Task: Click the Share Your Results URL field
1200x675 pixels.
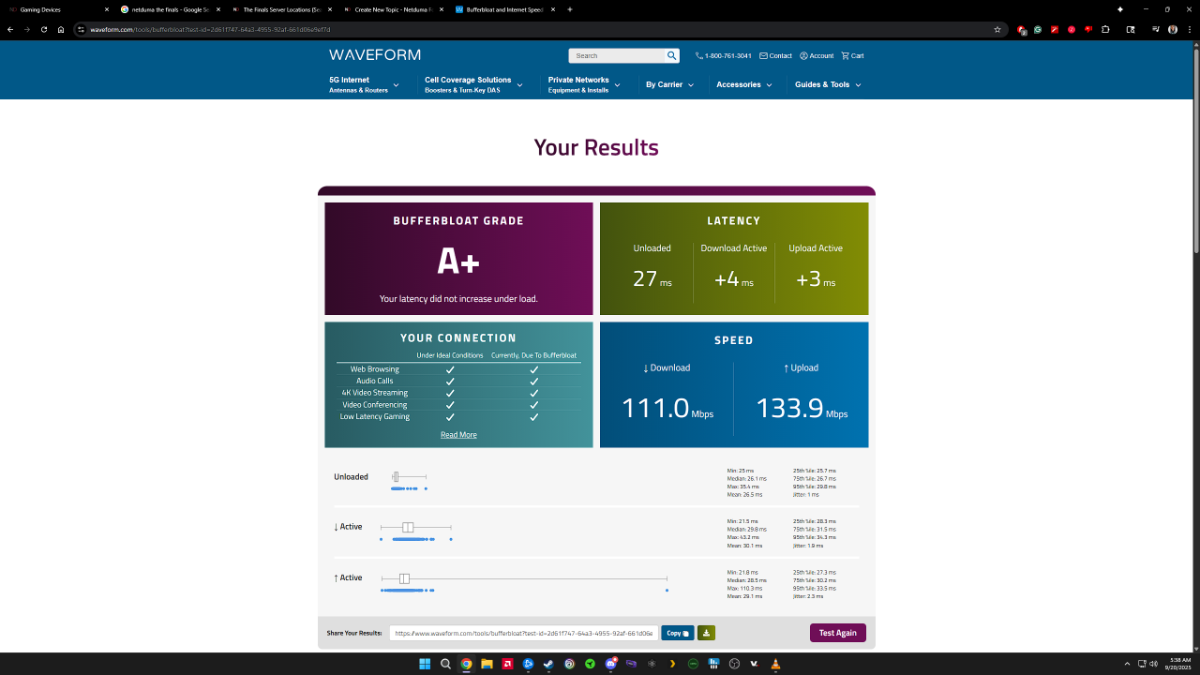Action: coord(523,633)
